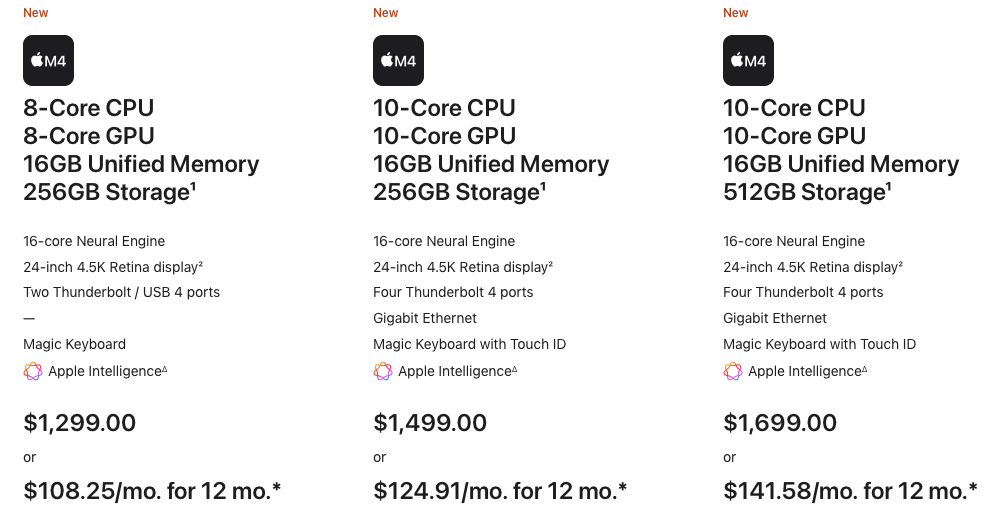
Task: Click the Apple Intelligence icon in the $1,299.00 model
Action: tap(33, 371)
